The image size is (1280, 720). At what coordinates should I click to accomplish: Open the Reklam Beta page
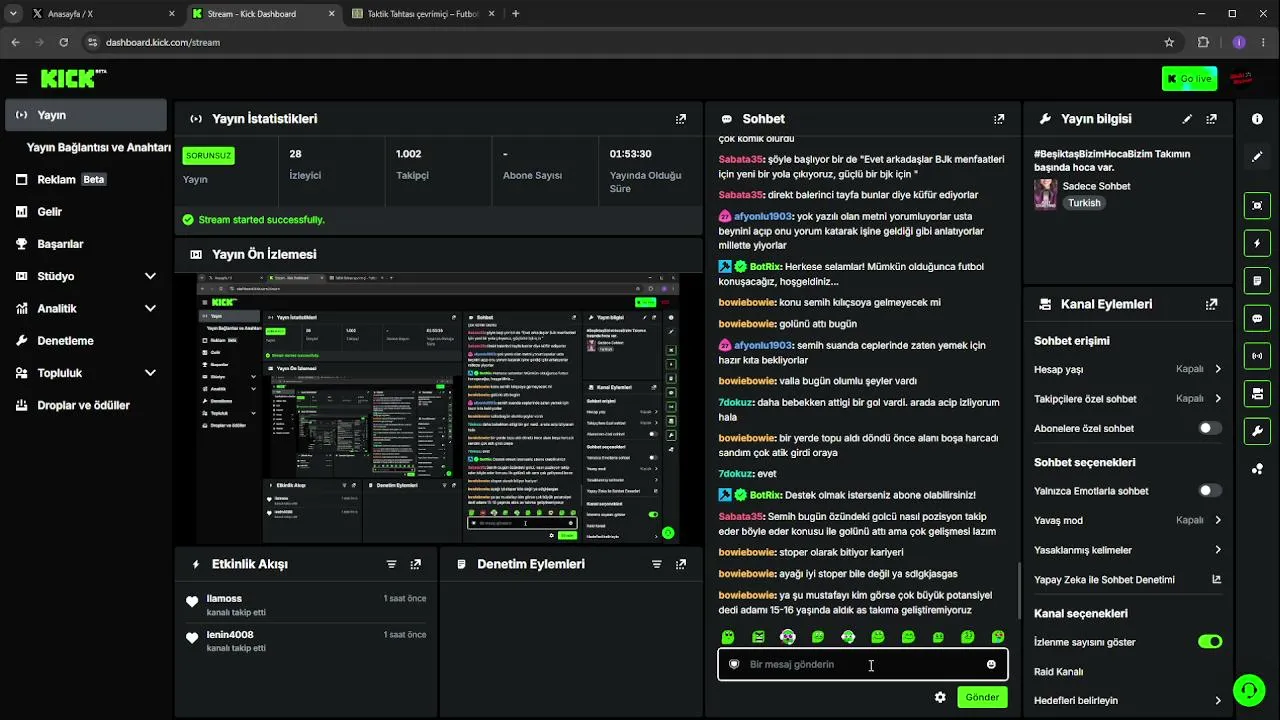[86, 179]
